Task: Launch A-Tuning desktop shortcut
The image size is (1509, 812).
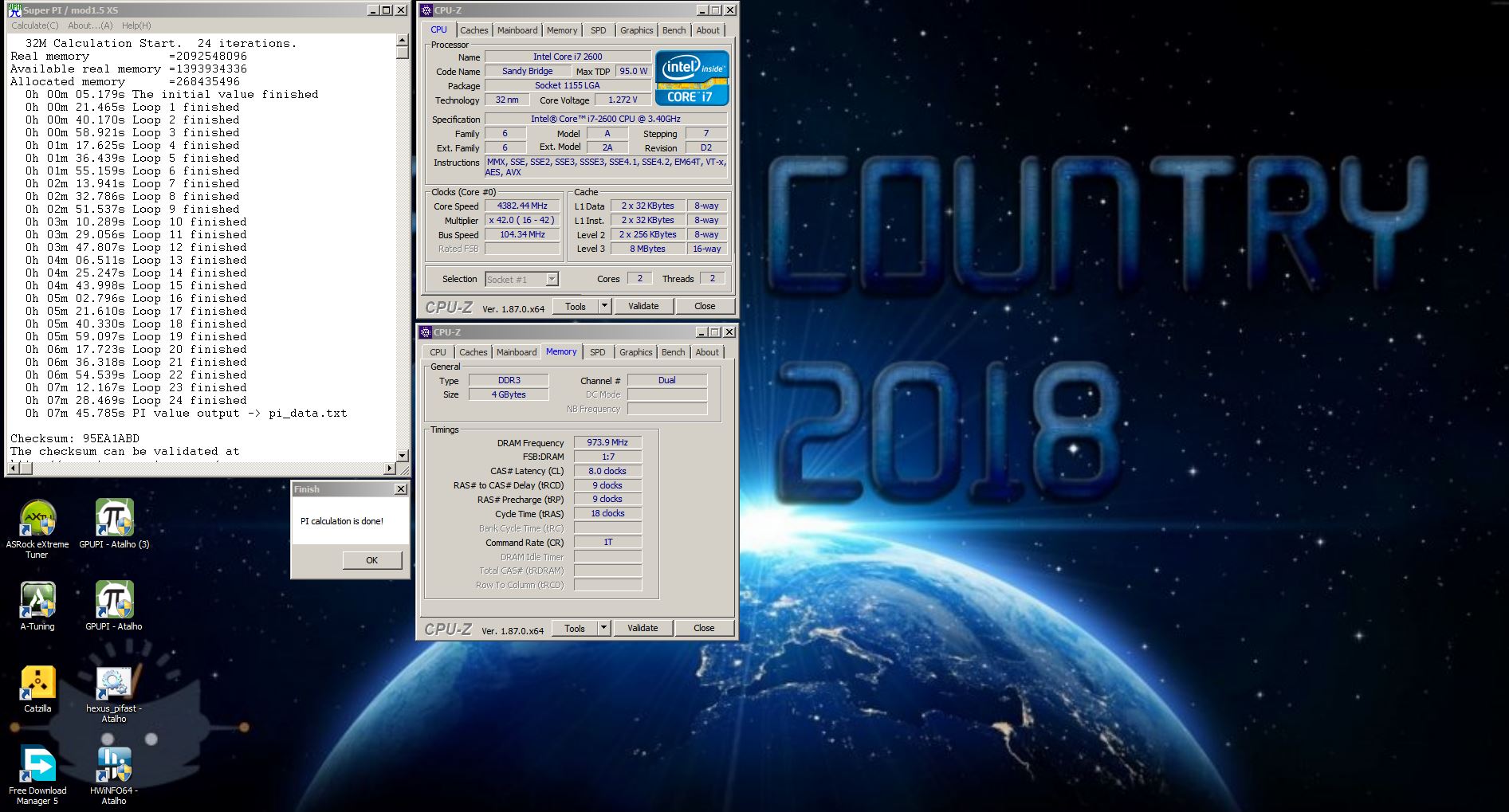Action: click(x=37, y=606)
